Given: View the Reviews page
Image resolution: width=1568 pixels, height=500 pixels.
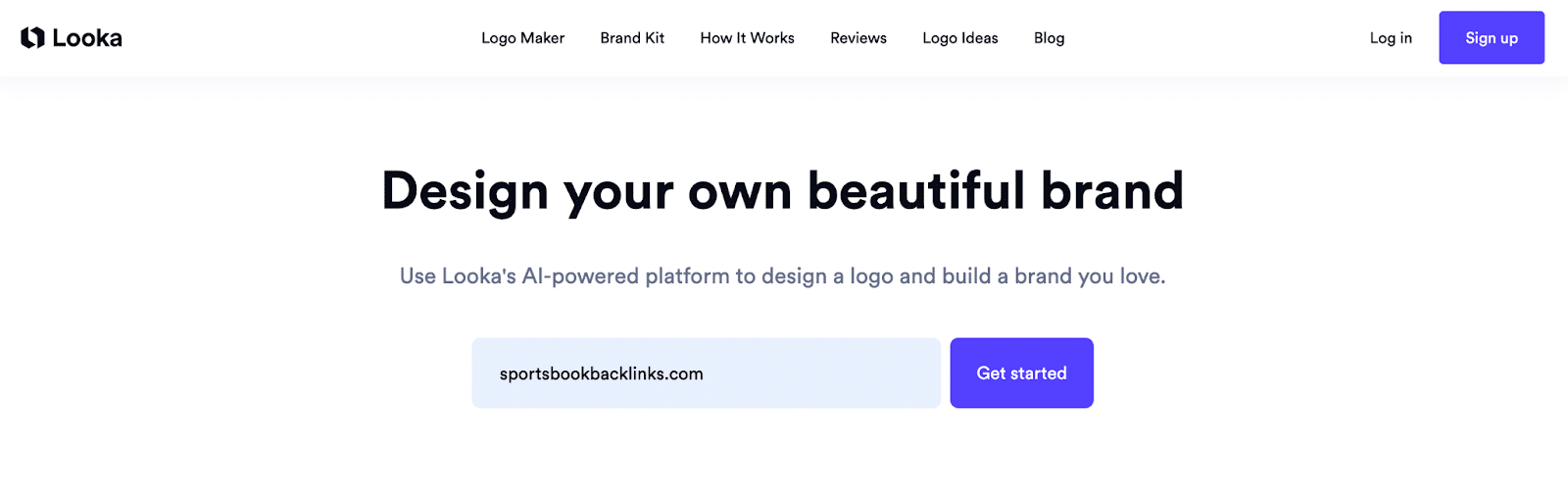Looking at the screenshot, I should 858,38.
